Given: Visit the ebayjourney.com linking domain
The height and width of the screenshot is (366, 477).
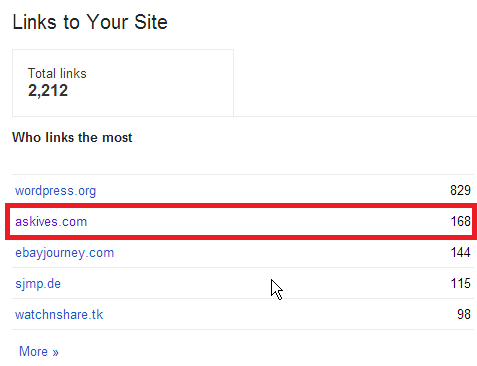Looking at the screenshot, I should tap(65, 253).
